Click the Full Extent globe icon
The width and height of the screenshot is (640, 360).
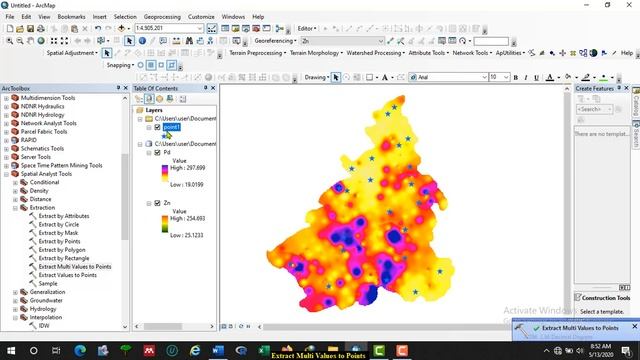[x=41, y=41]
